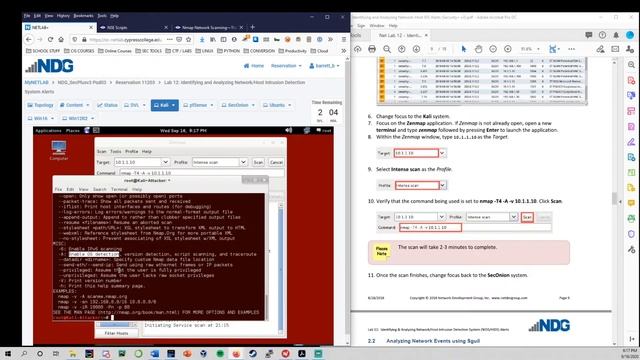Open Kali Applications menu
The height and width of the screenshot is (360, 640).
(48, 131)
